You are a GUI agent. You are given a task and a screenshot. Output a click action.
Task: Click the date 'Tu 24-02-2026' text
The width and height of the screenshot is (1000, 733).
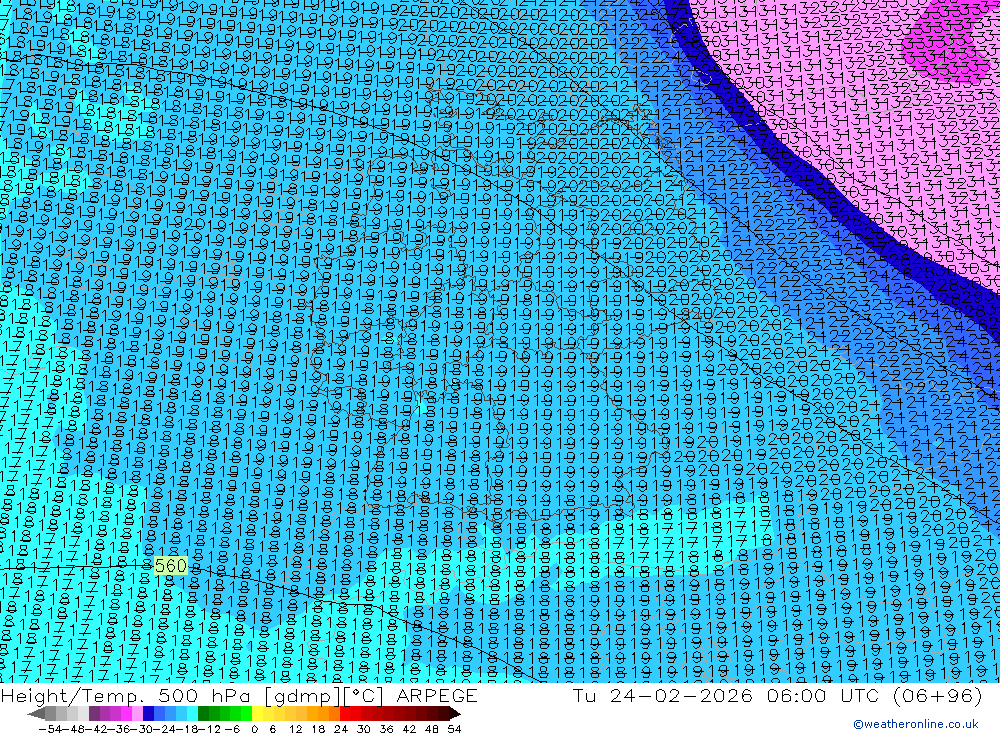[662, 696]
